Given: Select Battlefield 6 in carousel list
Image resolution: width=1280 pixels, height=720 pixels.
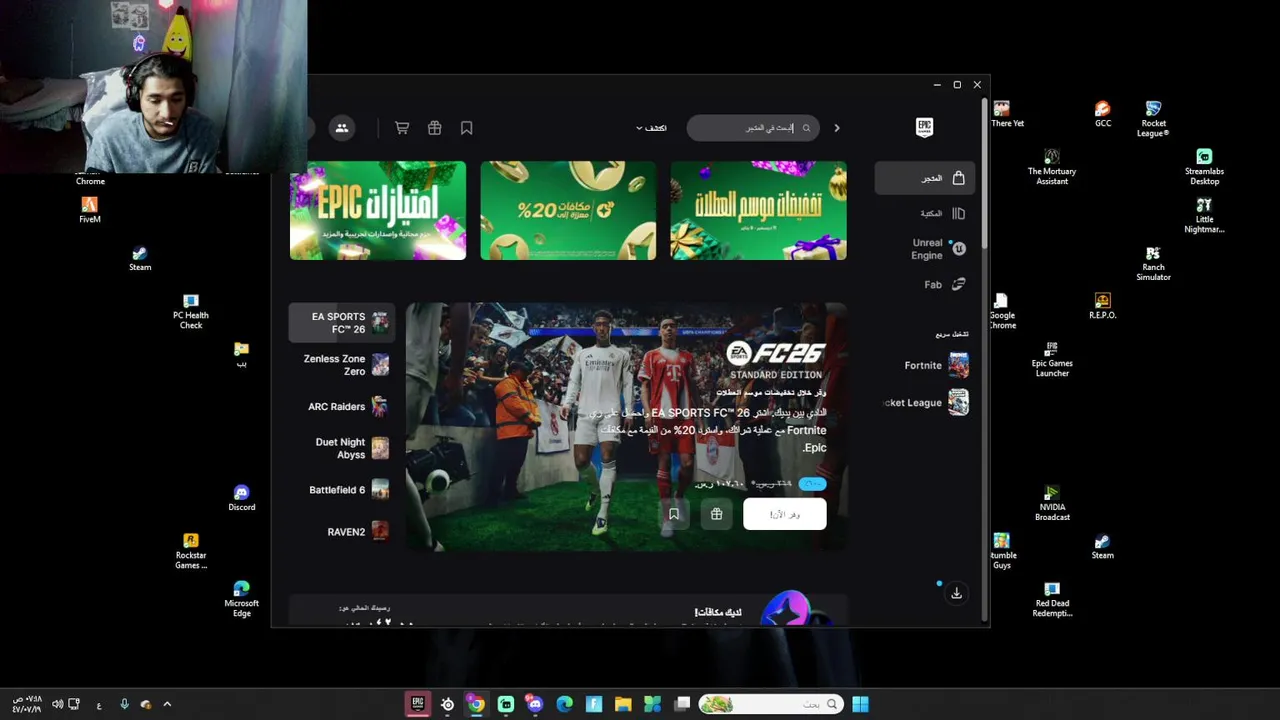Looking at the screenshot, I should (x=342, y=490).
